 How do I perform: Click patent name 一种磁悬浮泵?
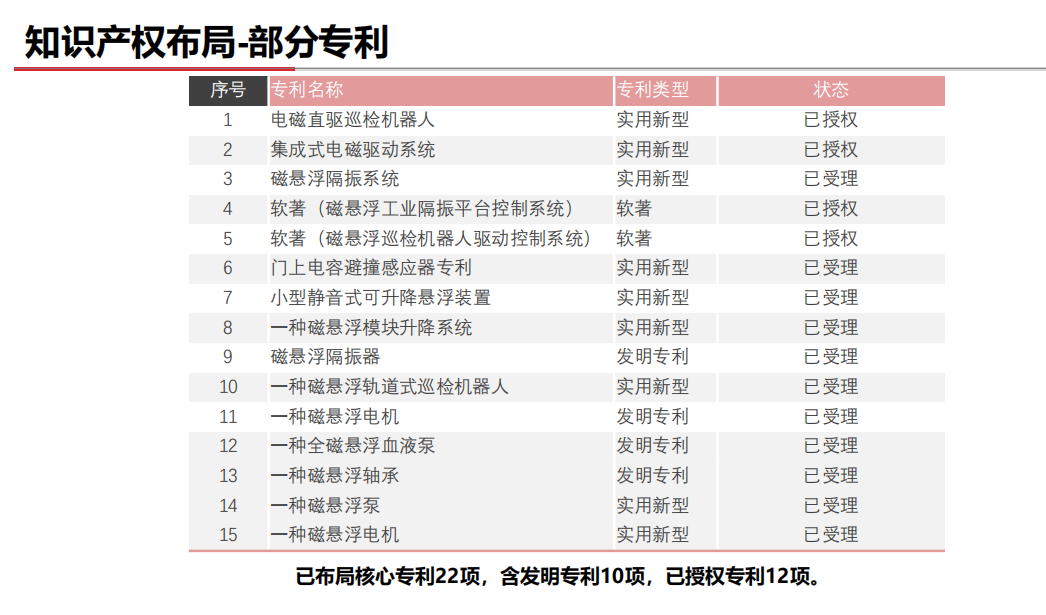[326, 506]
